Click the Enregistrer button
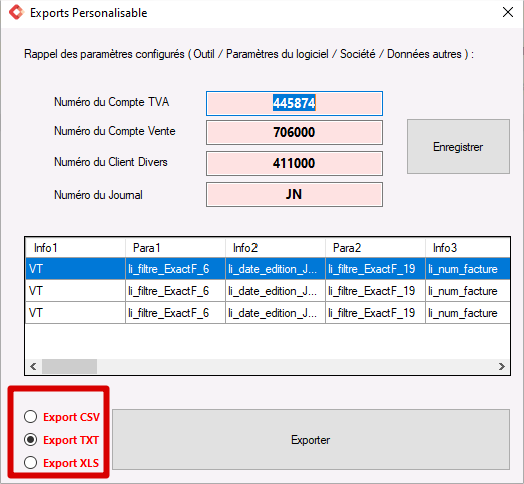 tap(458, 146)
